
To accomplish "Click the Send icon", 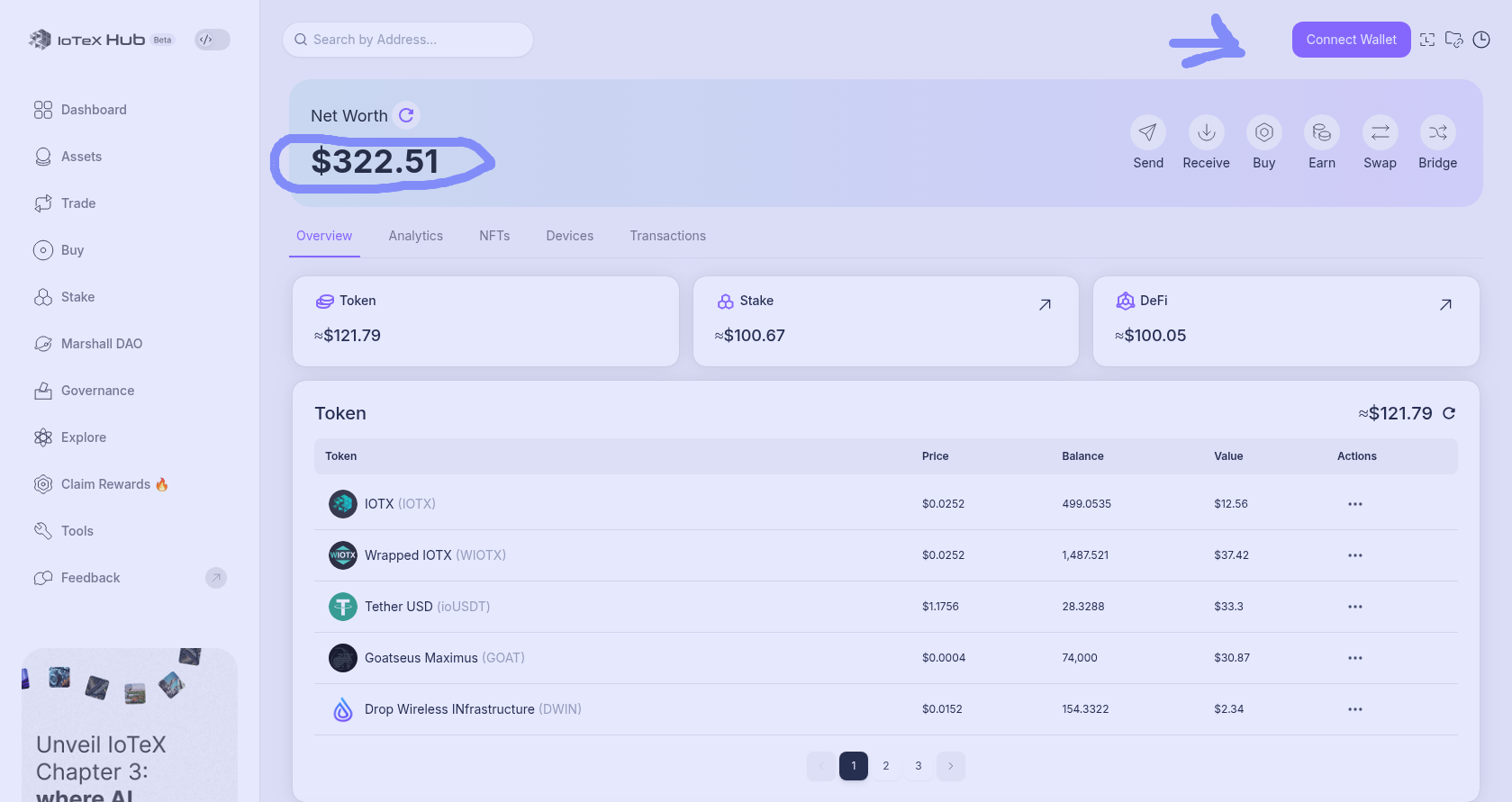I will 1147,133.
